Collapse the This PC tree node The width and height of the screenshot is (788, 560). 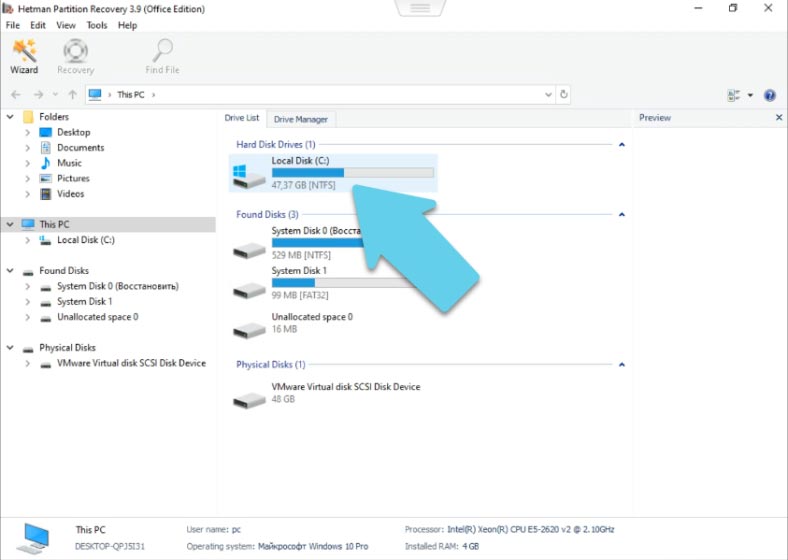tap(10, 224)
